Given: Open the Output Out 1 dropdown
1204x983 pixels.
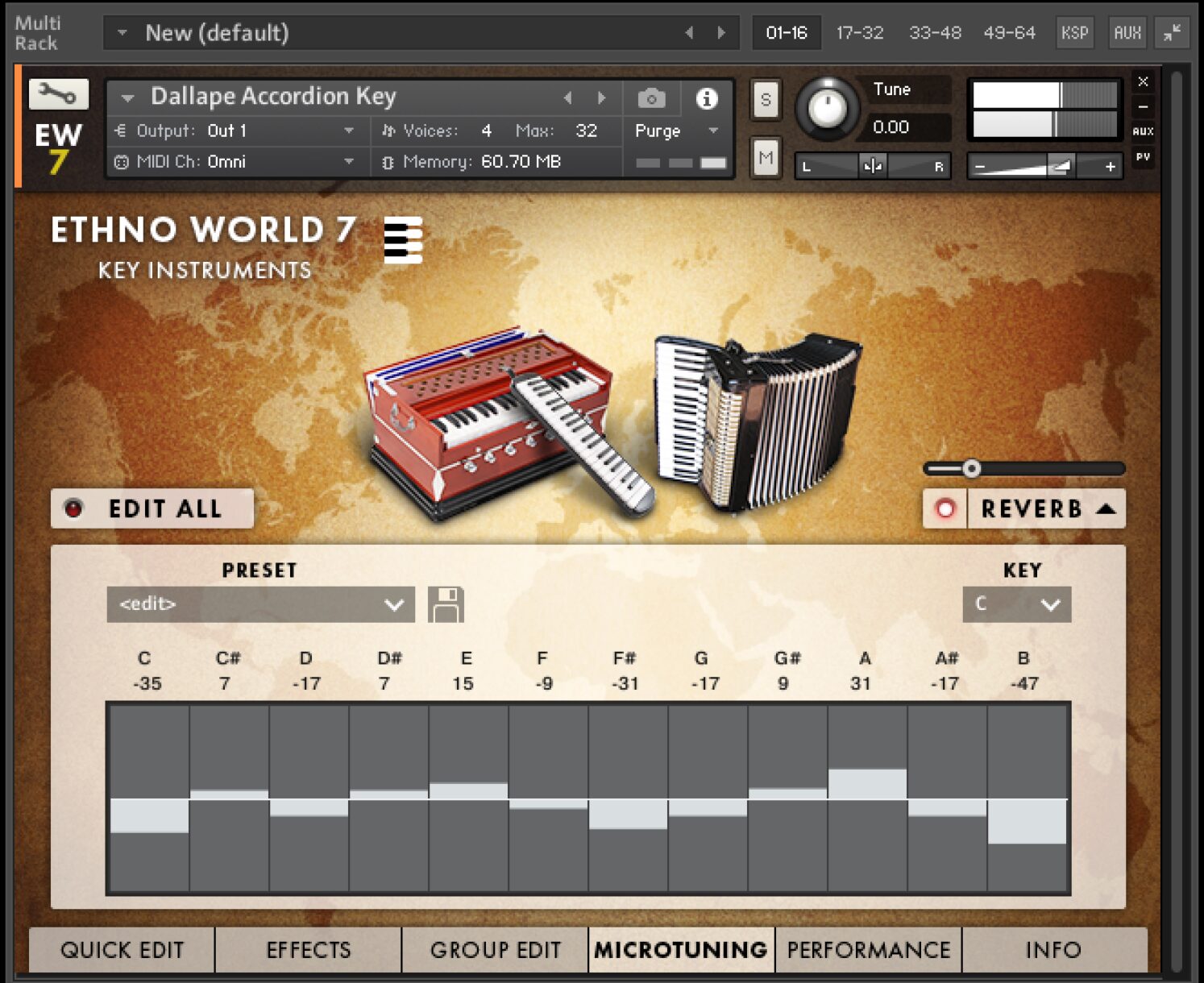Looking at the screenshot, I should pos(278,131).
